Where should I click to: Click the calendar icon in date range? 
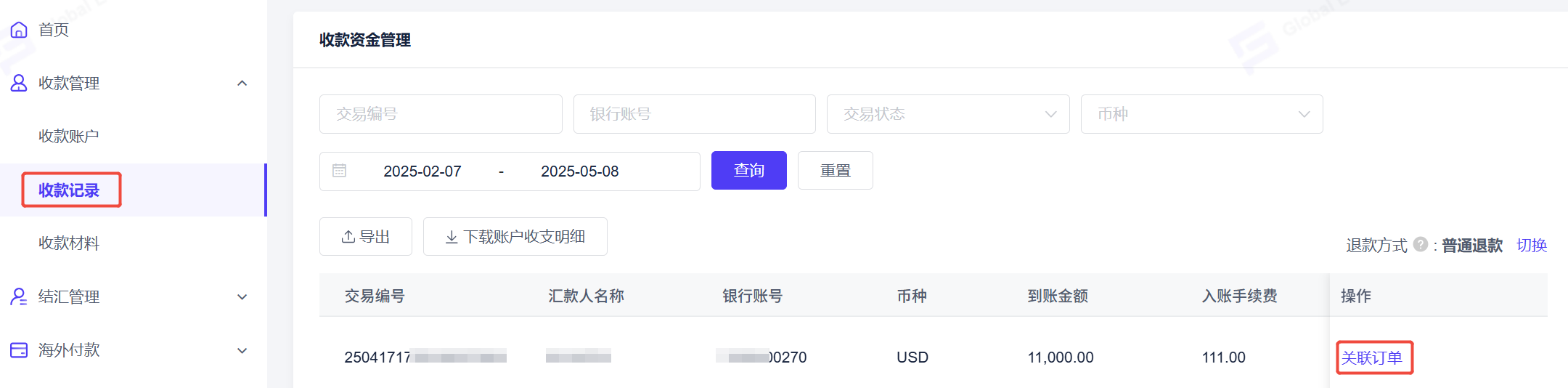coord(339,171)
